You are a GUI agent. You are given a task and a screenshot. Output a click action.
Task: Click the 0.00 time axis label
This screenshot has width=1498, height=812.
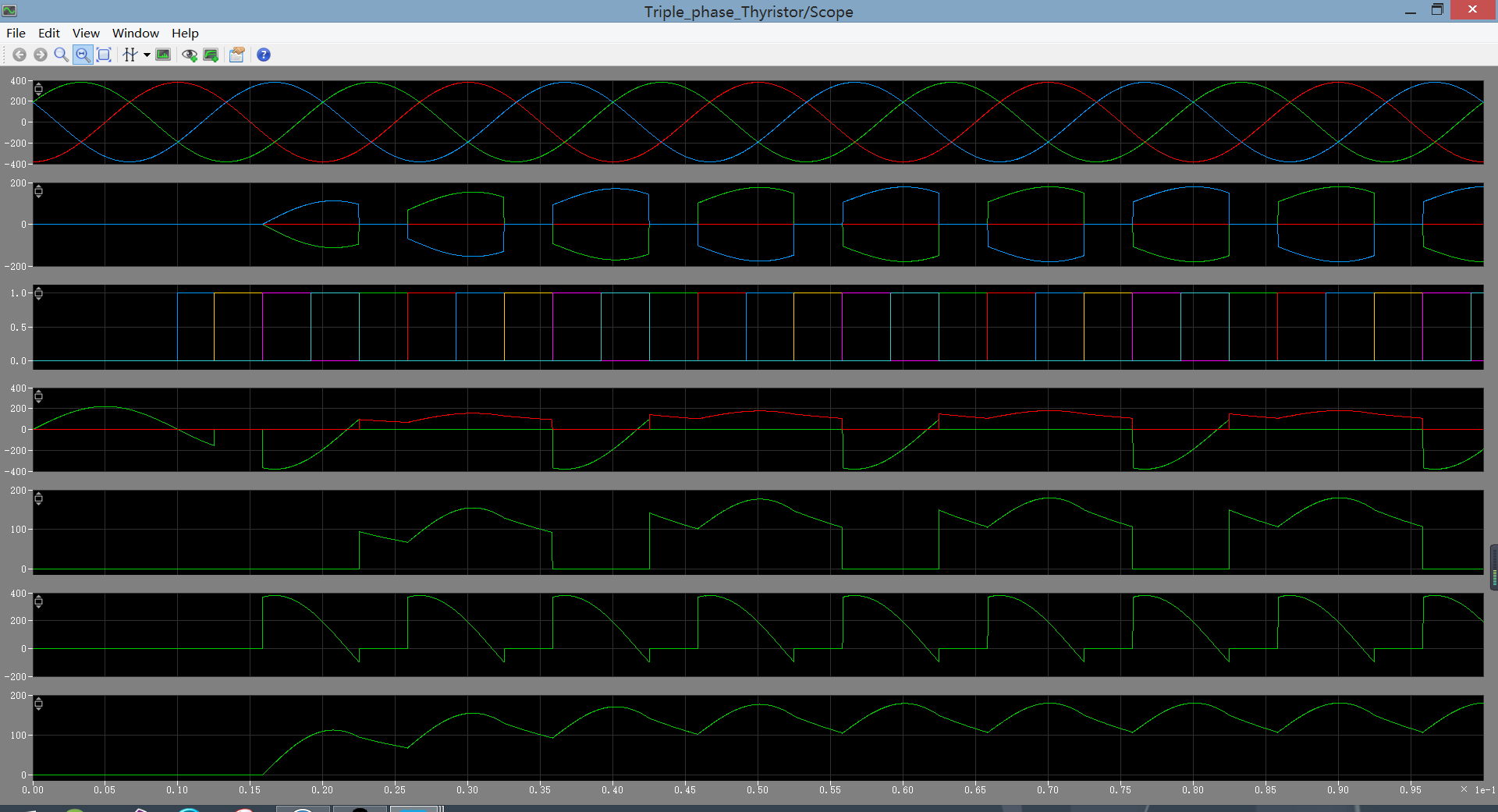click(x=33, y=790)
